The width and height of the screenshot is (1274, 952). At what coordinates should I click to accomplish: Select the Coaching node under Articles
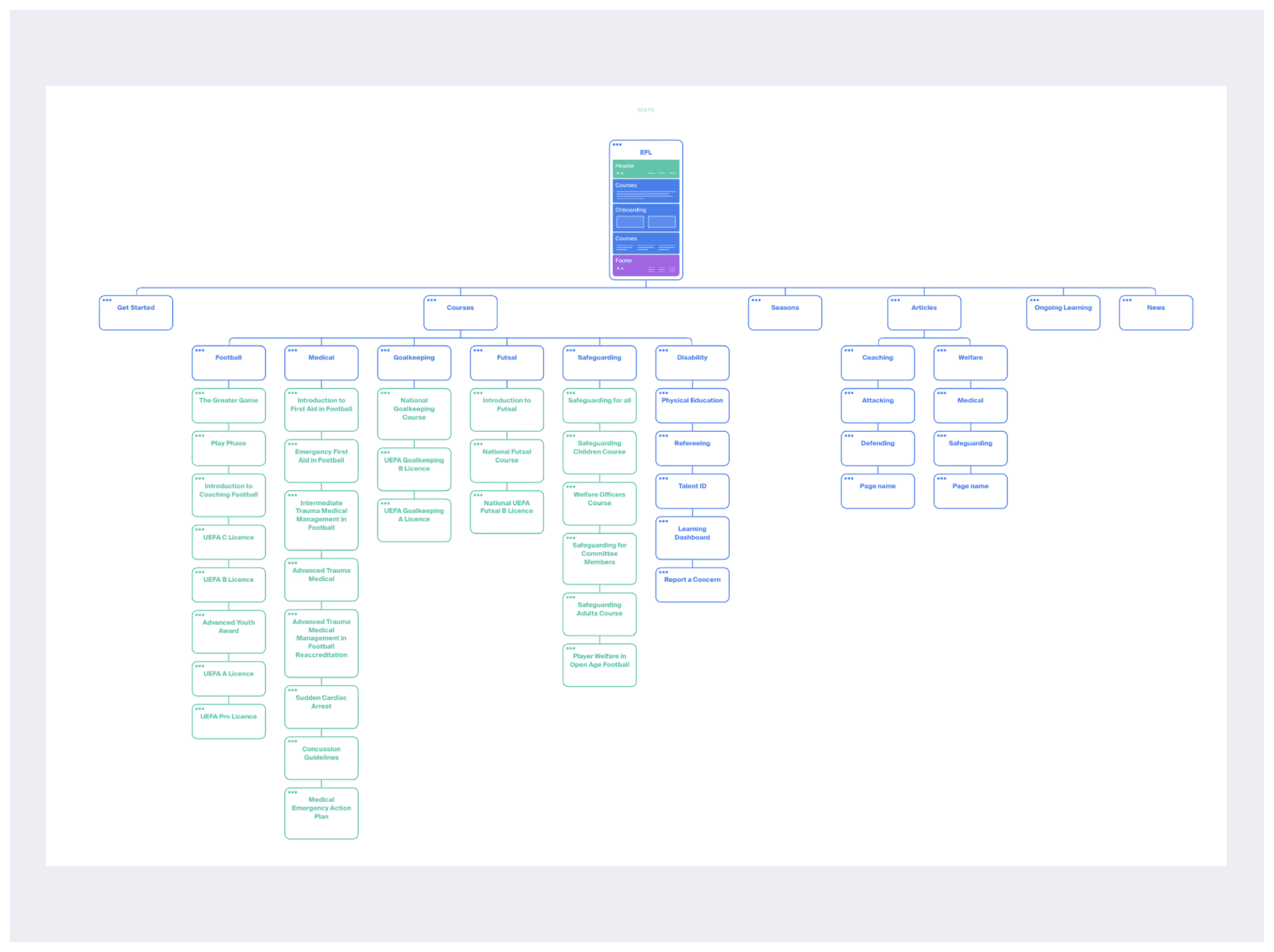pyautogui.click(x=877, y=363)
